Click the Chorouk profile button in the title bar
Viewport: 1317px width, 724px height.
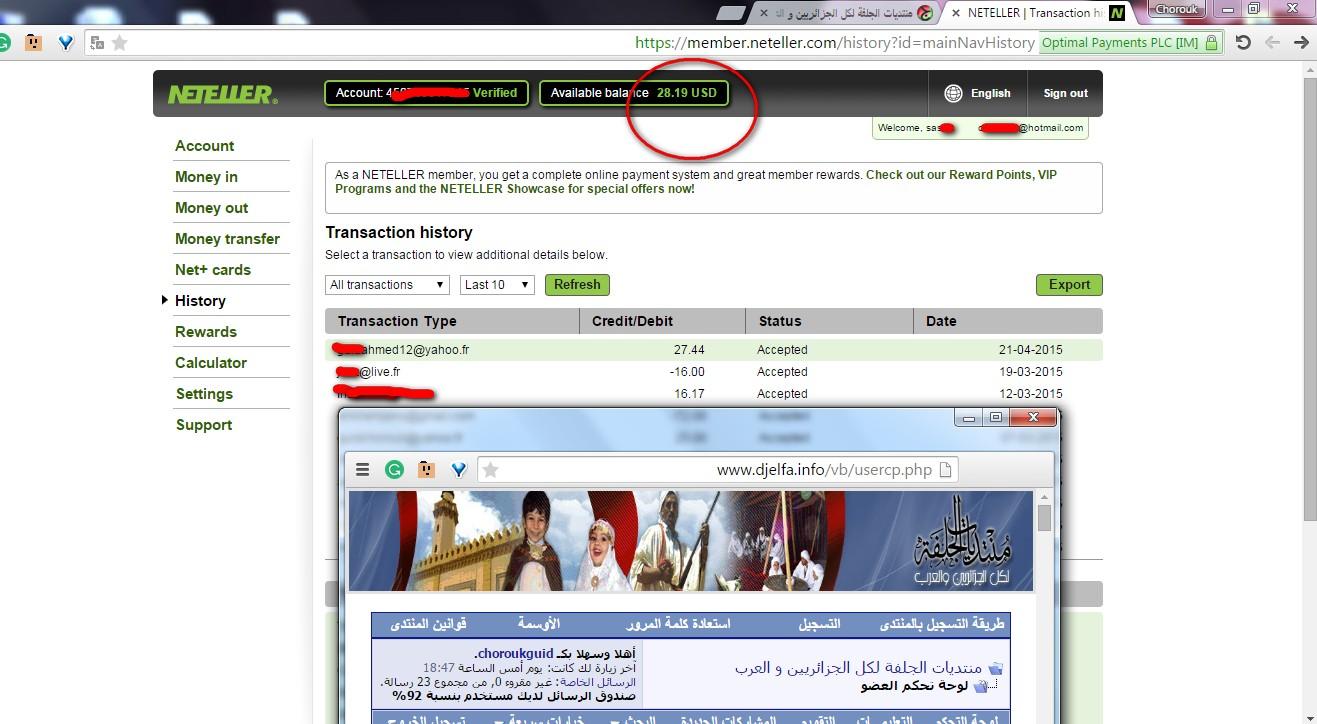point(1177,10)
